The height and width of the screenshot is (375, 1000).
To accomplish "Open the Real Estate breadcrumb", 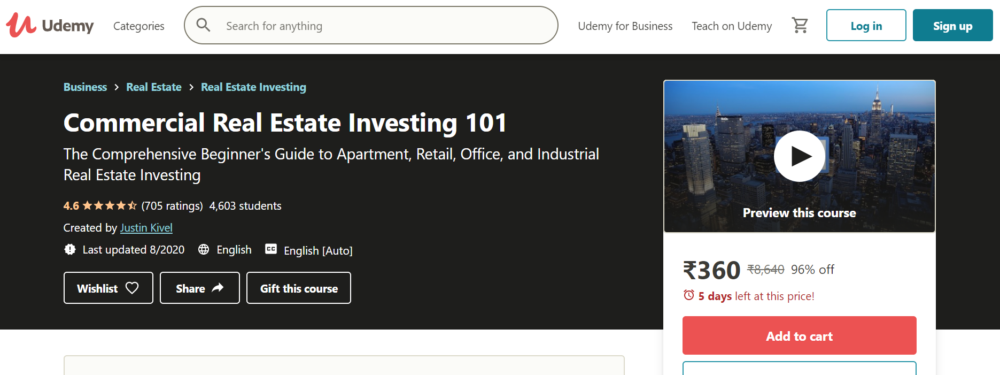I will pos(154,87).
